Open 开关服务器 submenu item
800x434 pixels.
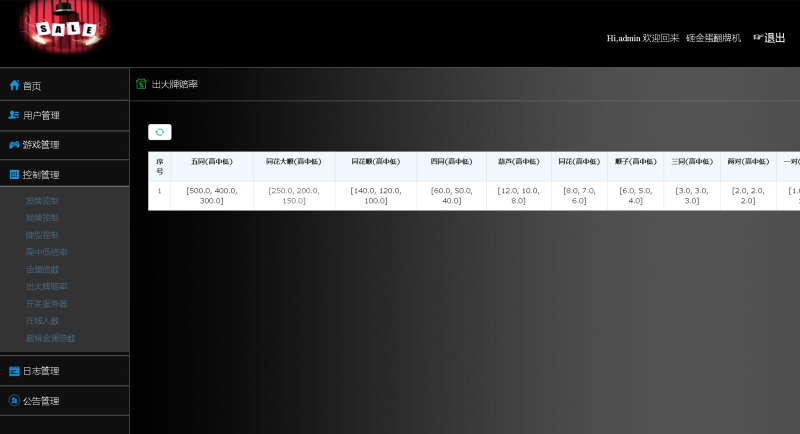coord(47,304)
